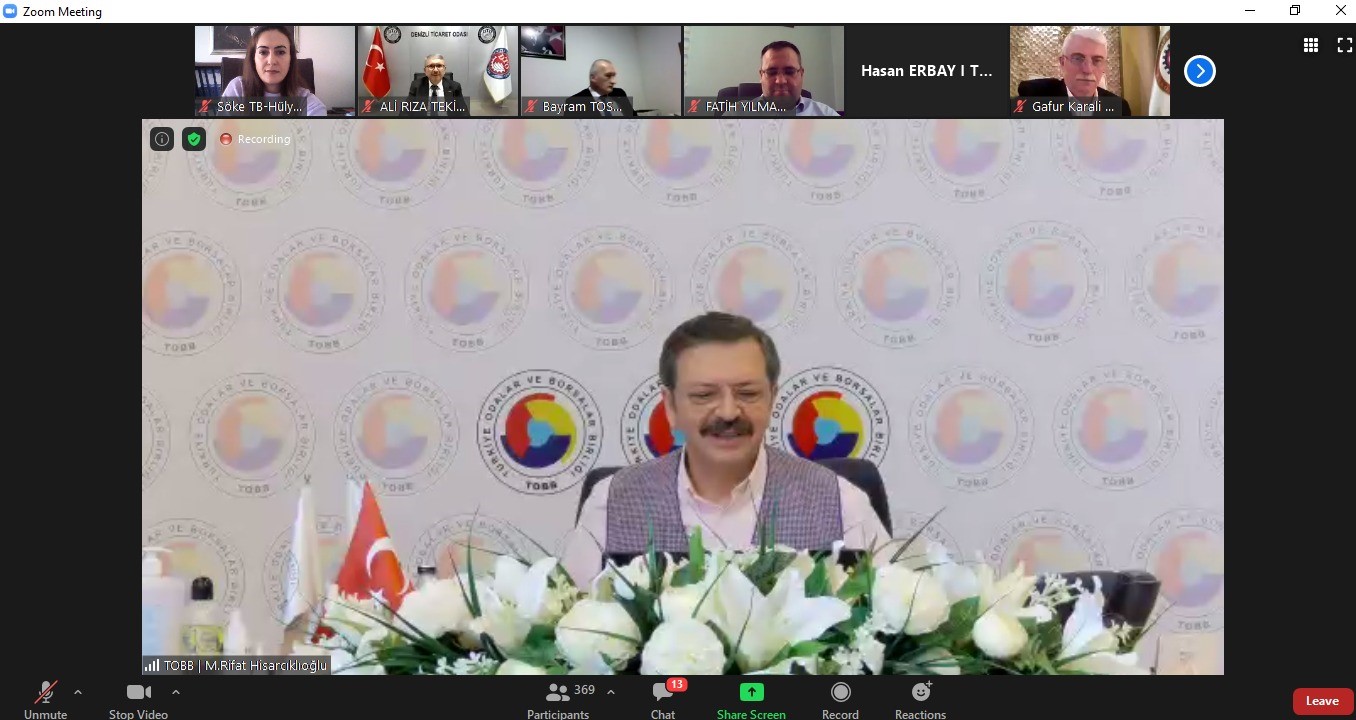This screenshot has height=720, width=1356.
Task: Select ALİ RIZA TEKİ participant thumbnail
Action: pos(438,71)
